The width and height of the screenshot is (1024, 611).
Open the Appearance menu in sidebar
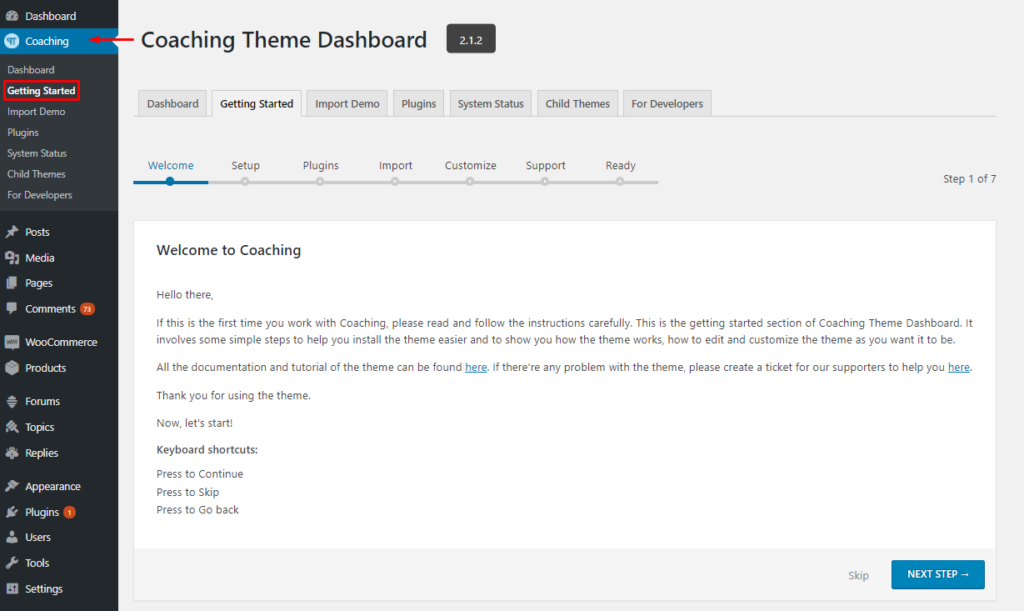[x=12, y=486]
